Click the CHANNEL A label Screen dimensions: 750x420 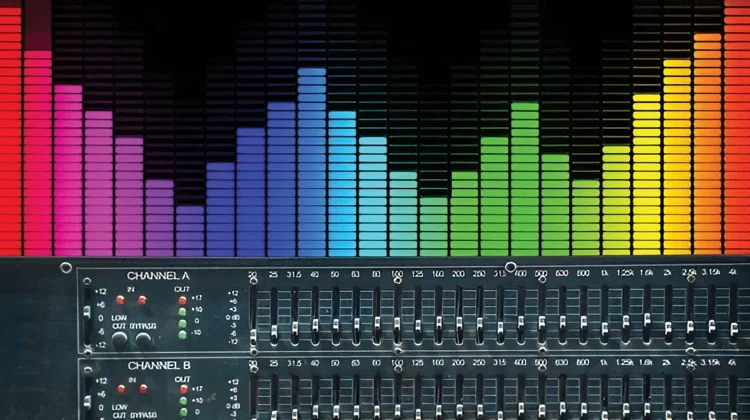point(158,276)
